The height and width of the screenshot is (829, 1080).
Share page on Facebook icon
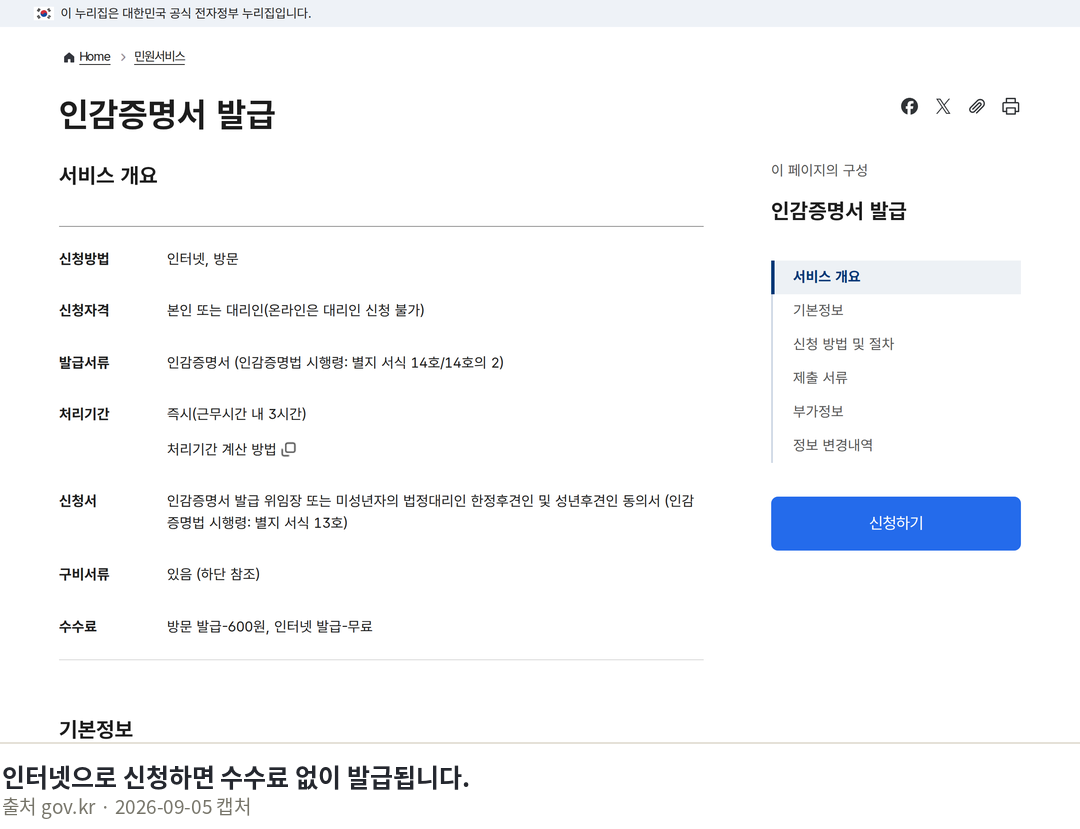909,106
